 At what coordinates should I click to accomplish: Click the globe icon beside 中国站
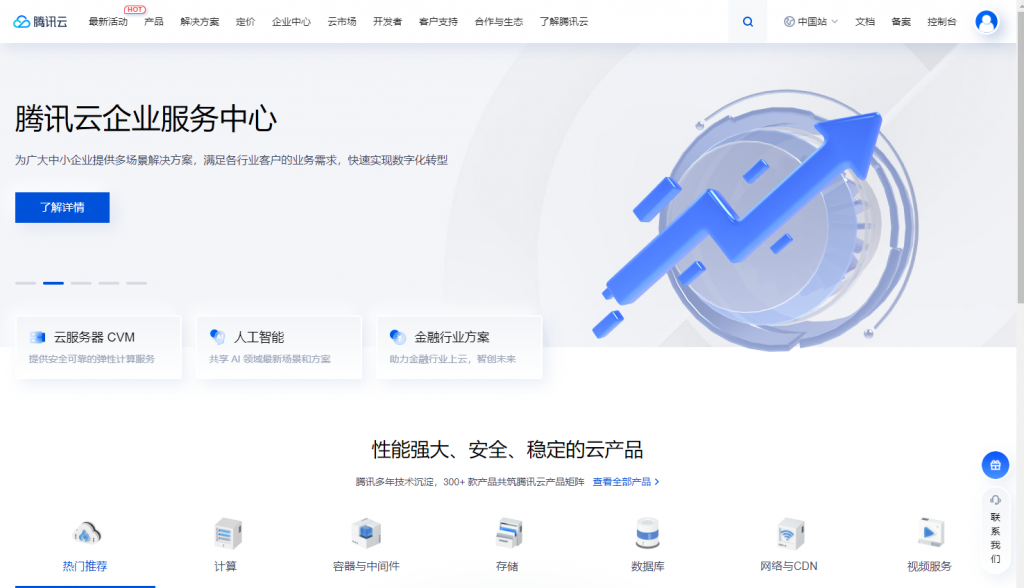tap(789, 22)
